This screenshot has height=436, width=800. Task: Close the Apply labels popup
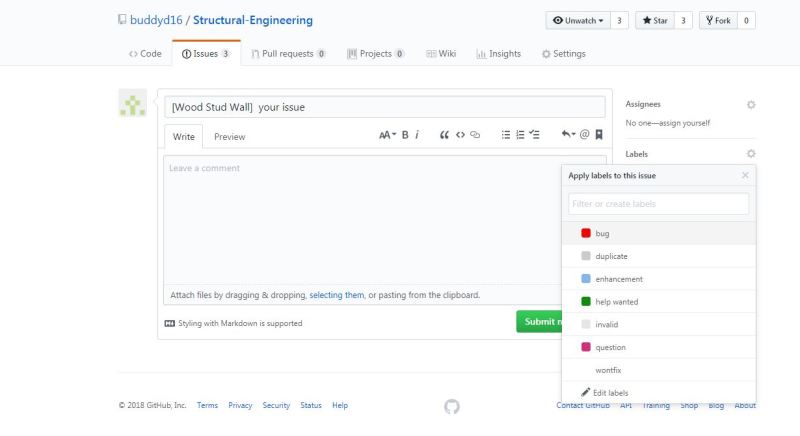(x=745, y=175)
